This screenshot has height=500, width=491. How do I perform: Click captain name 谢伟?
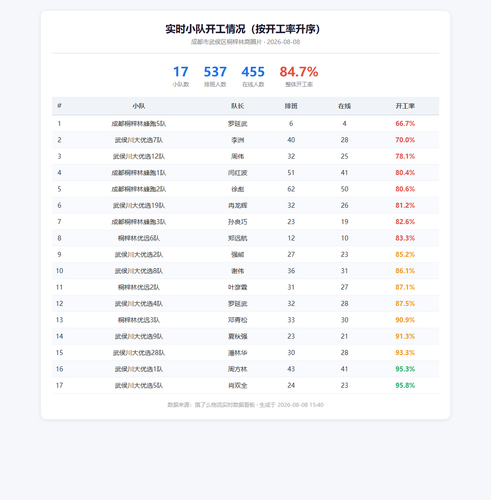(x=237, y=271)
